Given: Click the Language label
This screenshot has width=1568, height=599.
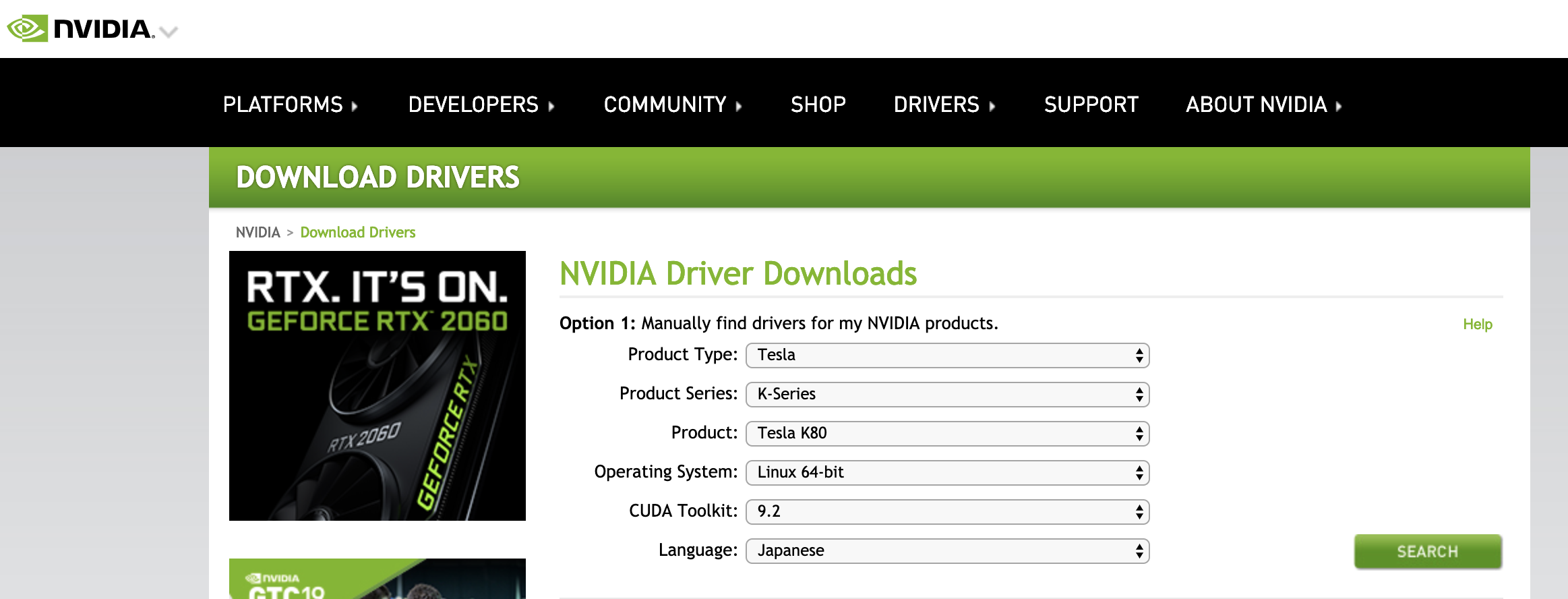Looking at the screenshot, I should point(698,550).
